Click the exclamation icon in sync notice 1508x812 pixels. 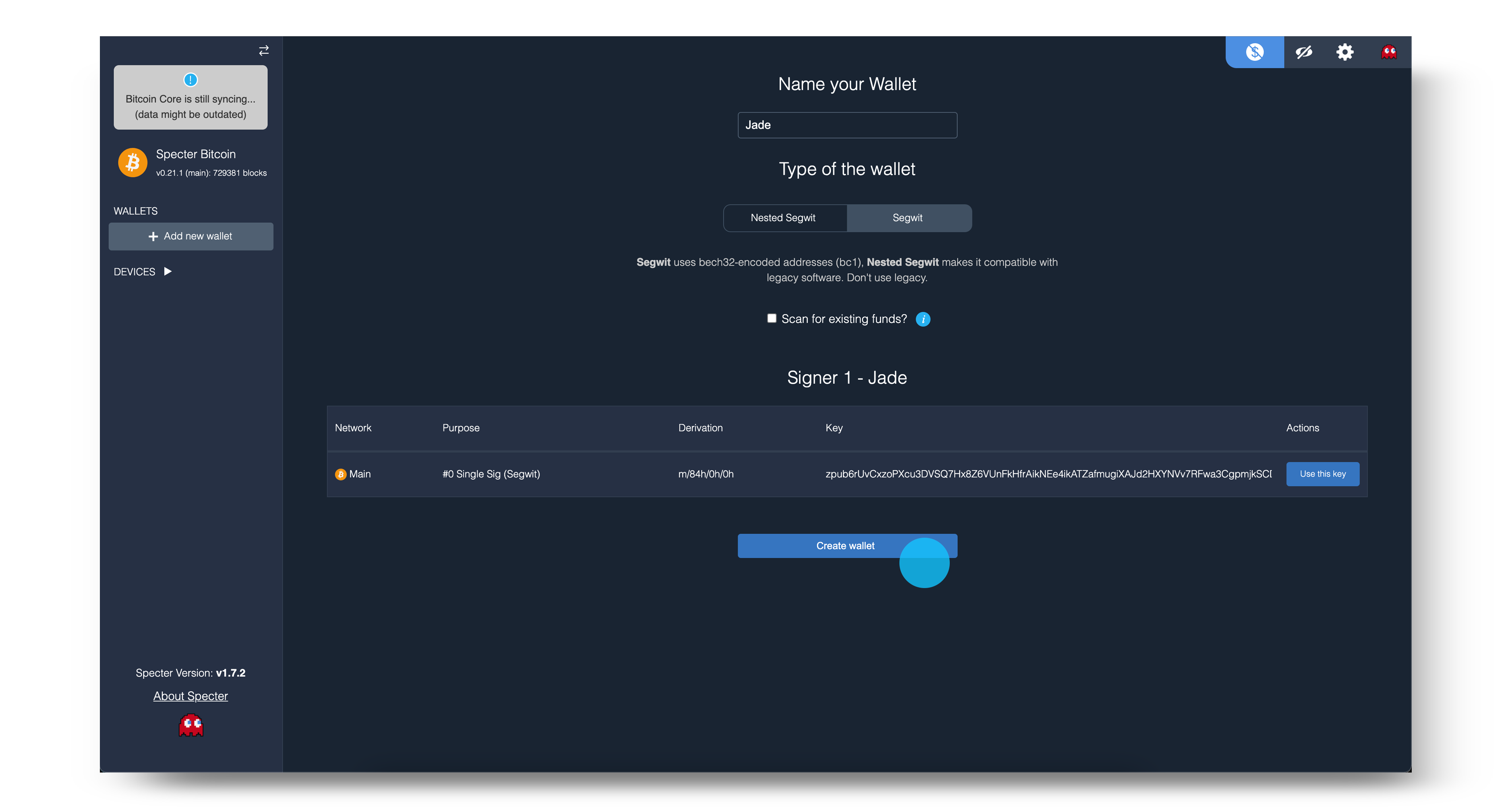pyautogui.click(x=190, y=80)
